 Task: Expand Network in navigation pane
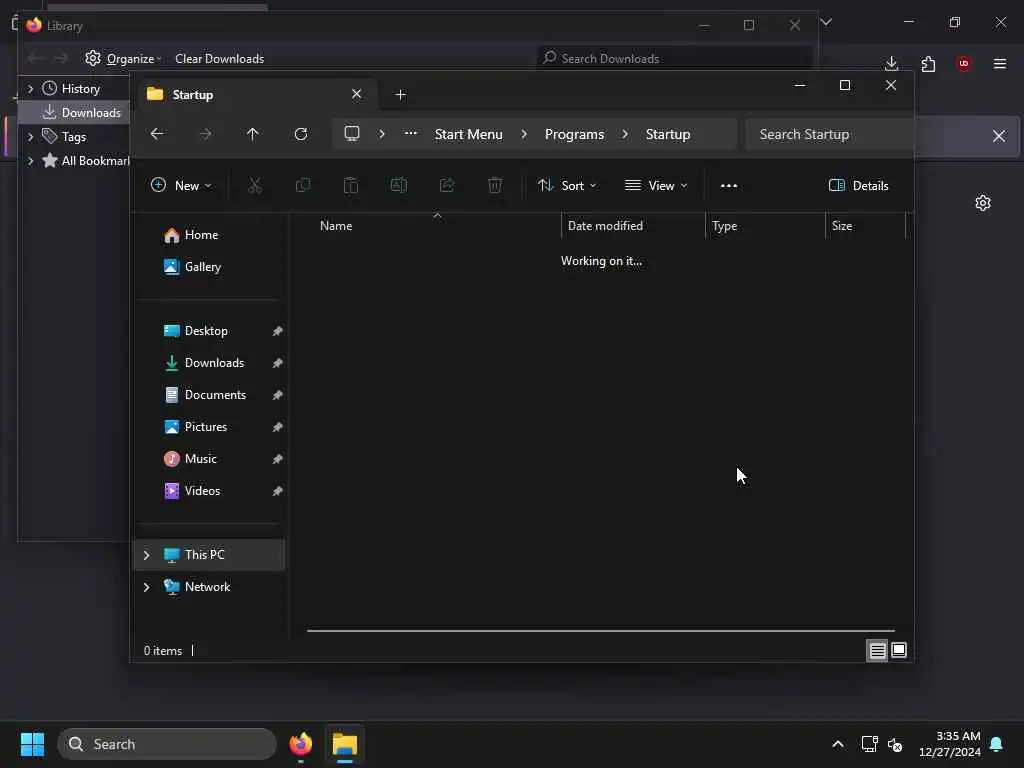pyautogui.click(x=146, y=587)
